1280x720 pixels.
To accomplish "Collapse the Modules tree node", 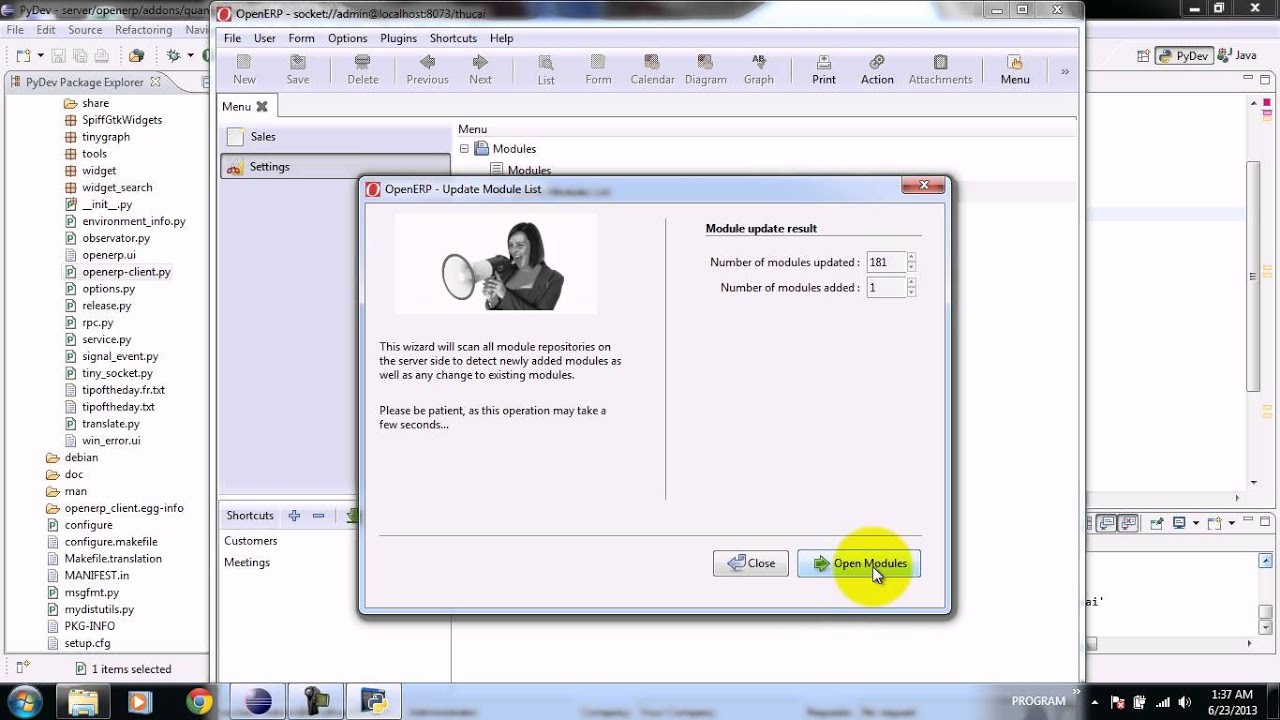I will 464,149.
